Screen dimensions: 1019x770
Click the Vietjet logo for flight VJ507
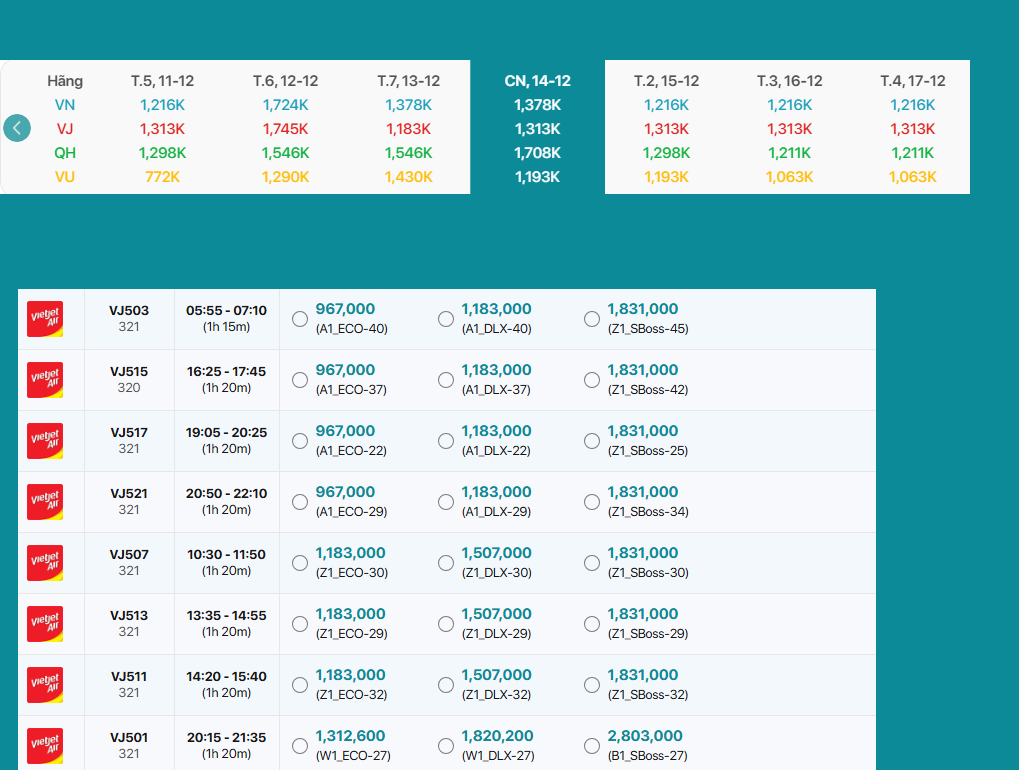click(45, 563)
